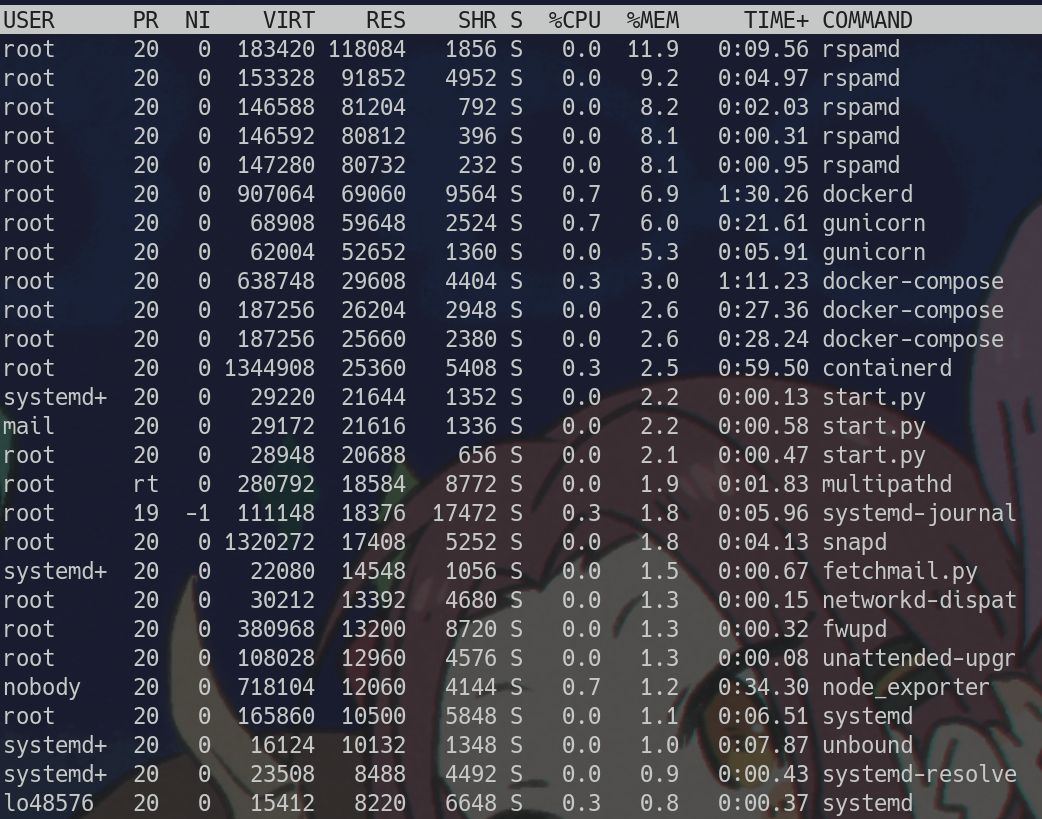1042x819 pixels.
Task: Click gunicorn command with time 0:05.91
Action: coord(874,253)
